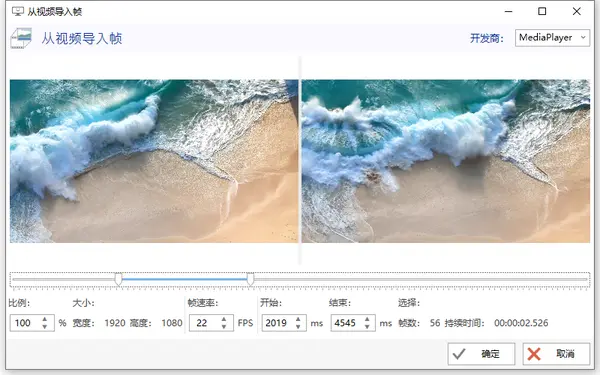Click the monitor icon in the title bar
Viewport: 600px width, 375px height.
tap(18, 11)
